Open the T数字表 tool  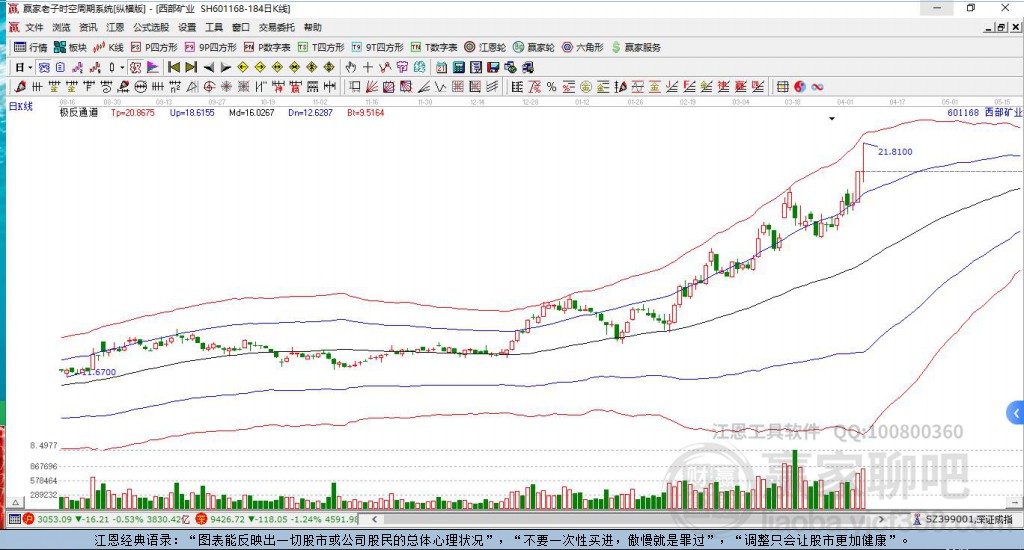pos(434,47)
